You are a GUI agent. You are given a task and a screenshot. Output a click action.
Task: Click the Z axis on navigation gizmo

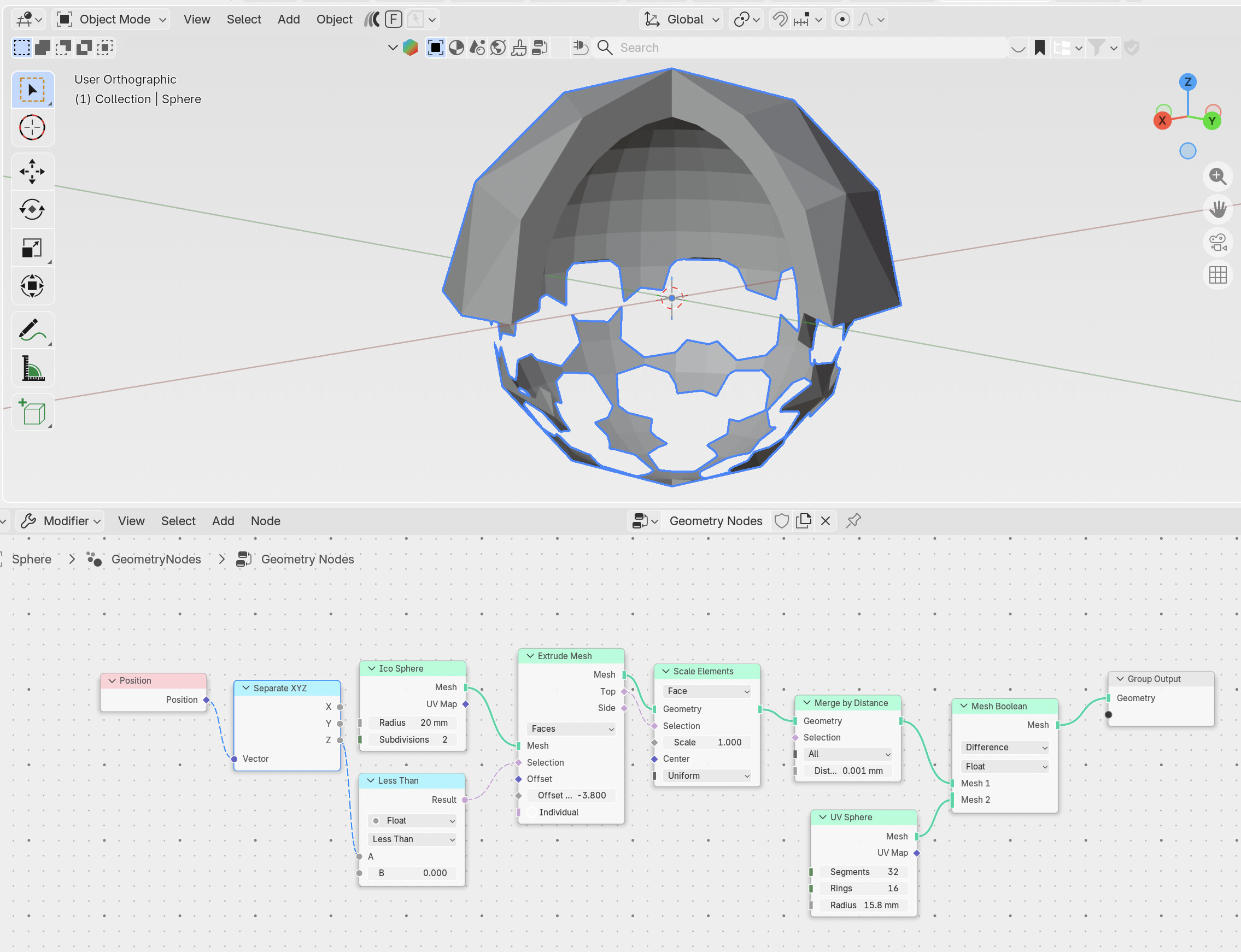point(1188,81)
